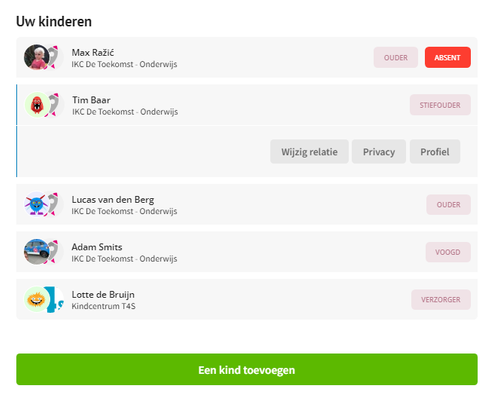Collapse the expanded Tim Baar row
The width and height of the screenshot is (500, 401).
pyautogui.click(x=247, y=105)
